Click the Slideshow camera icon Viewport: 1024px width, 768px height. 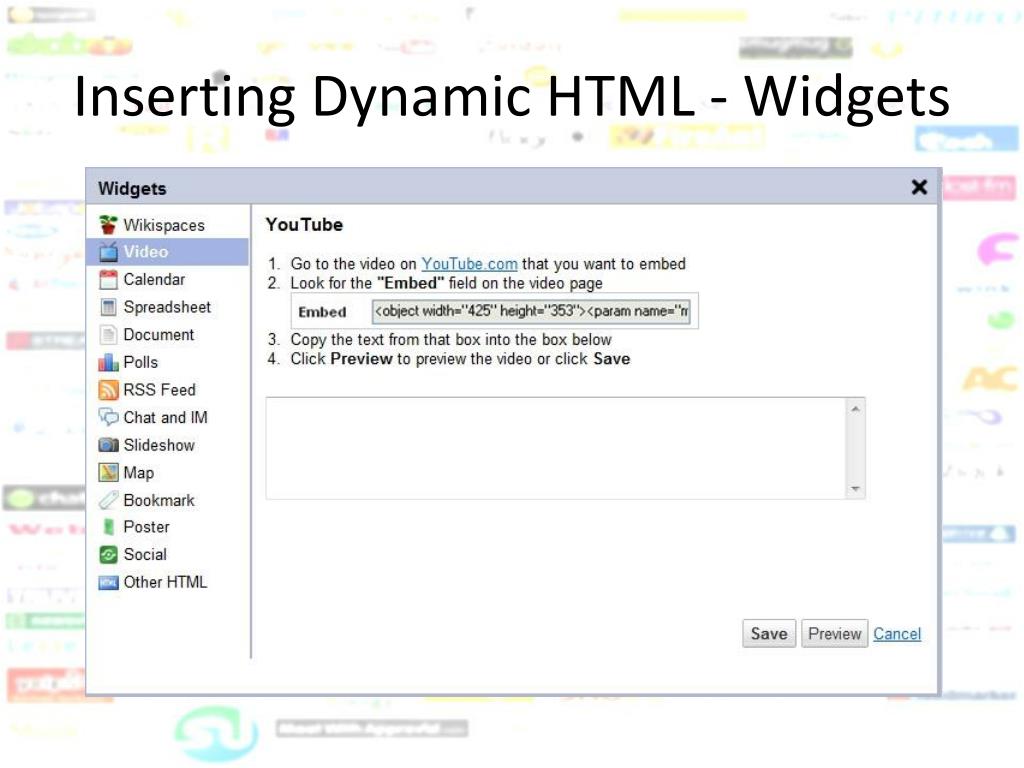108,445
